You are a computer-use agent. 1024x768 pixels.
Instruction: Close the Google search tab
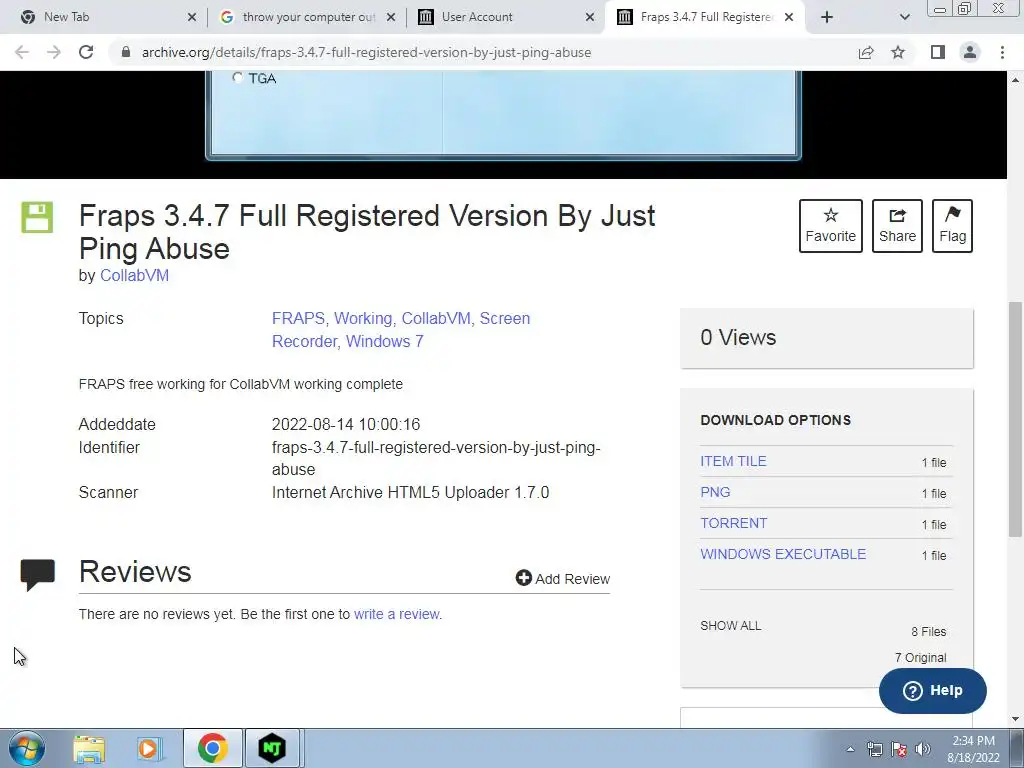391,17
